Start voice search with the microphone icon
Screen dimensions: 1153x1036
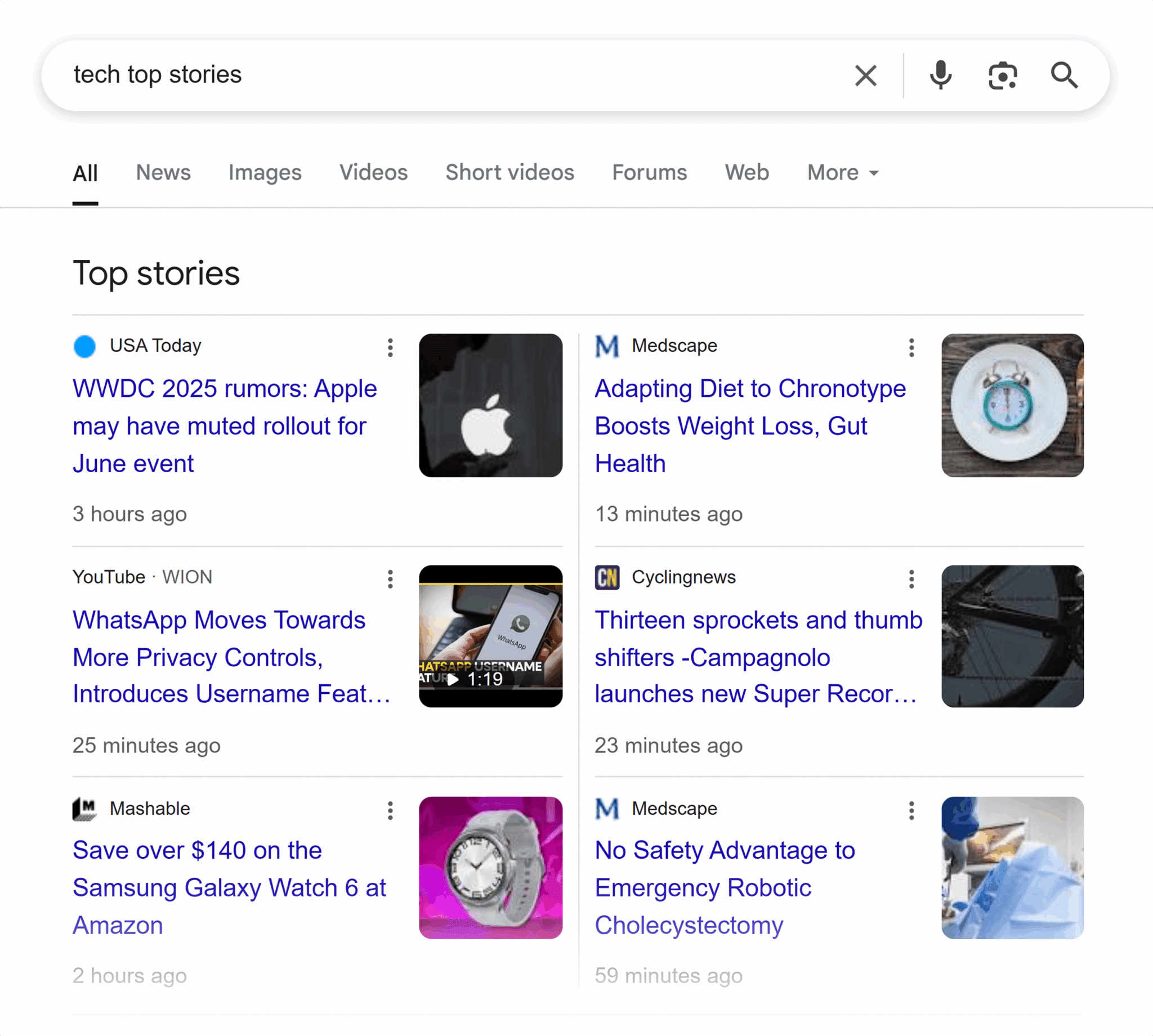pyautogui.click(x=941, y=75)
